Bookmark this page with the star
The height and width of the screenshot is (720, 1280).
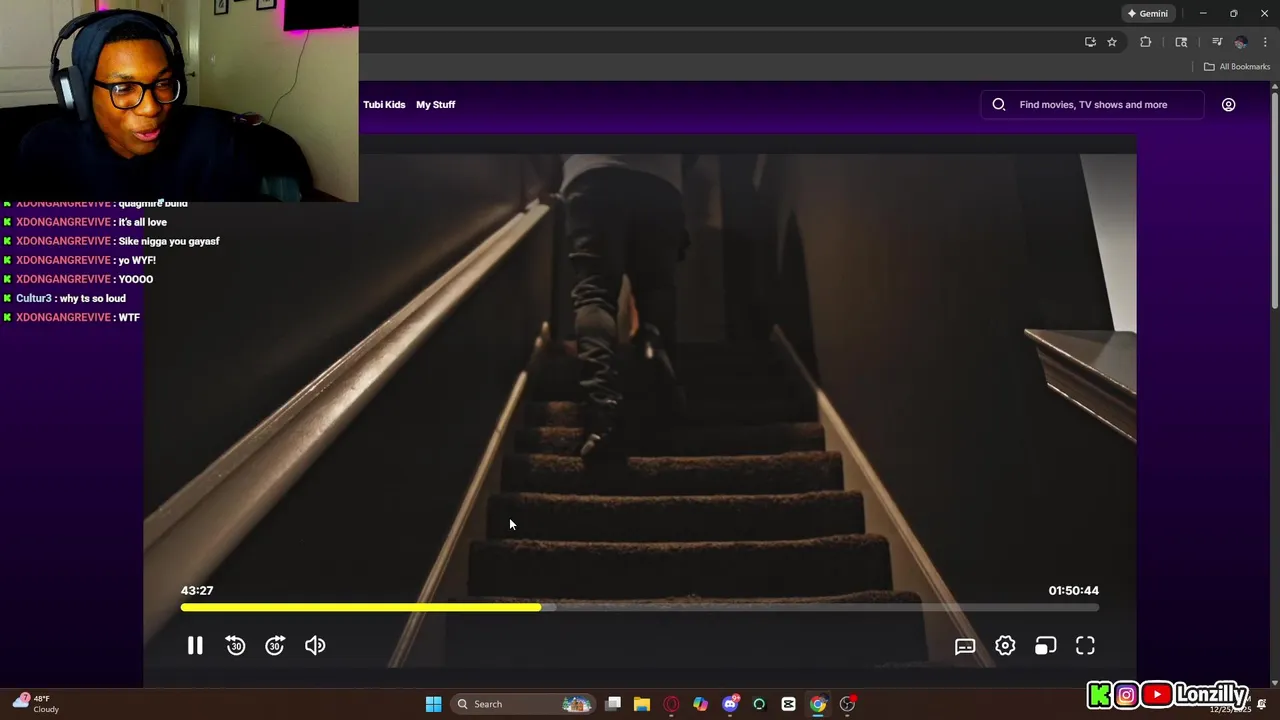pos(1112,42)
